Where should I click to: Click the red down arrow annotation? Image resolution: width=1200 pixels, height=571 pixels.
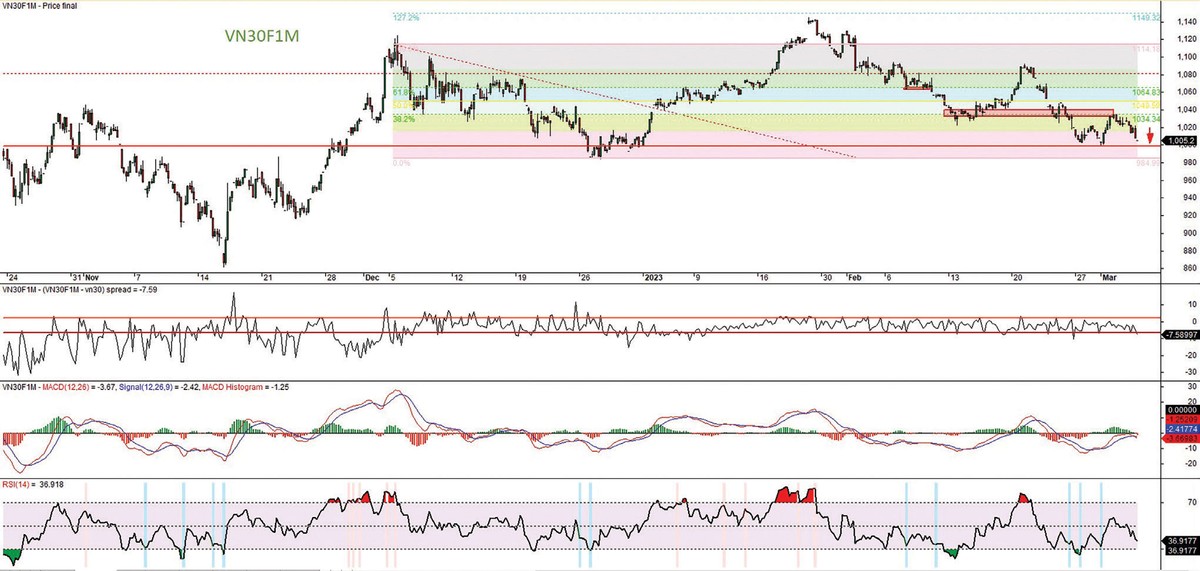[x=1150, y=135]
